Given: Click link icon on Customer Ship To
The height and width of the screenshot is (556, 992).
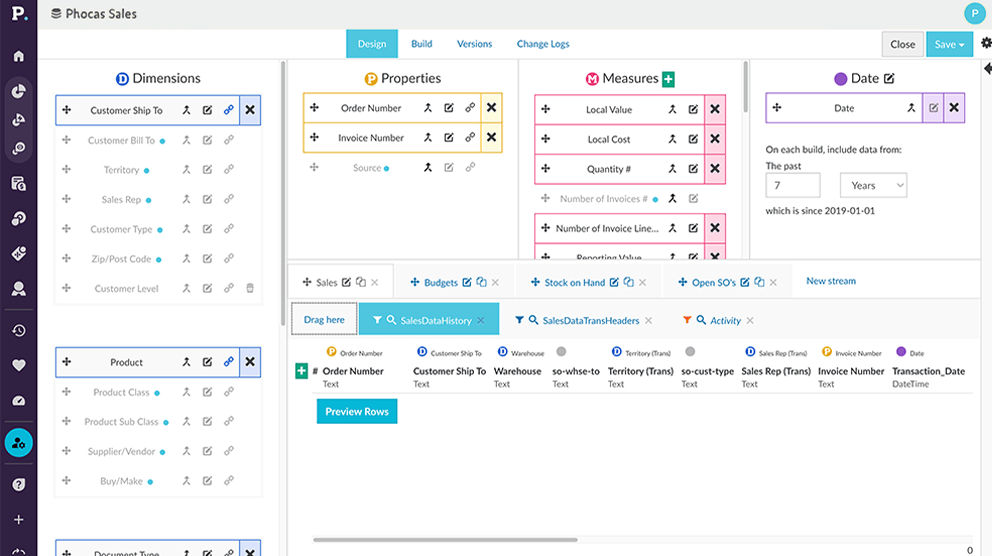Looking at the screenshot, I should 228,110.
